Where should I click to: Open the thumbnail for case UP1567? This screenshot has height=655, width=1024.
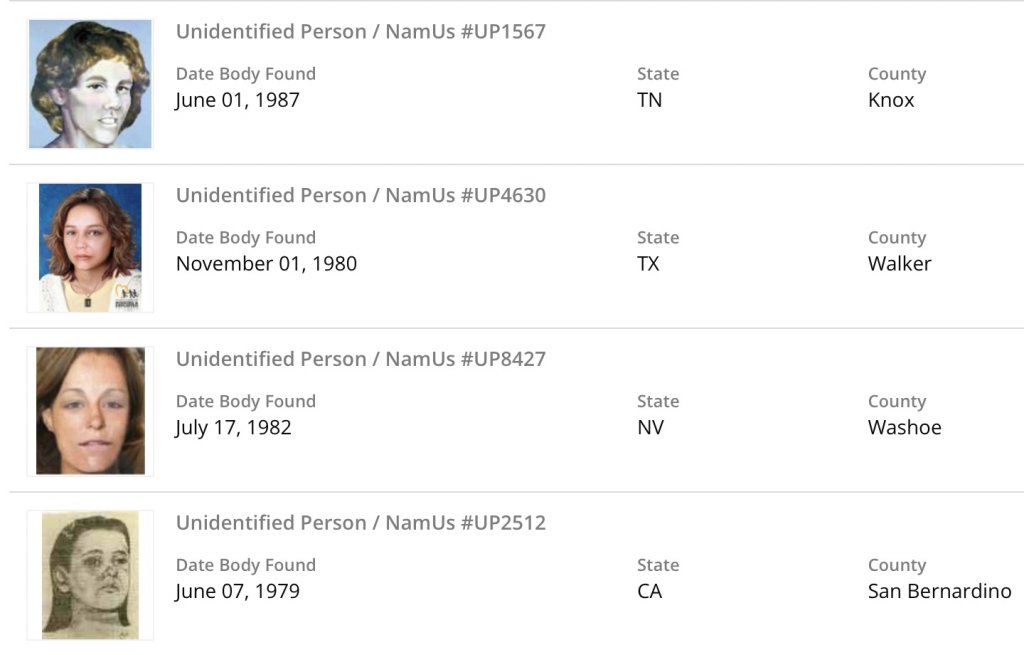(90, 84)
